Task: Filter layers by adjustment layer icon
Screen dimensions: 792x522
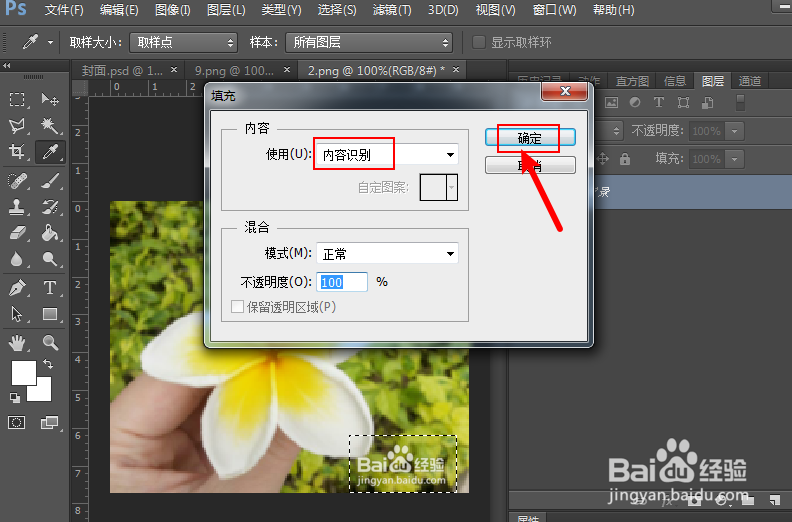Action: point(635,103)
